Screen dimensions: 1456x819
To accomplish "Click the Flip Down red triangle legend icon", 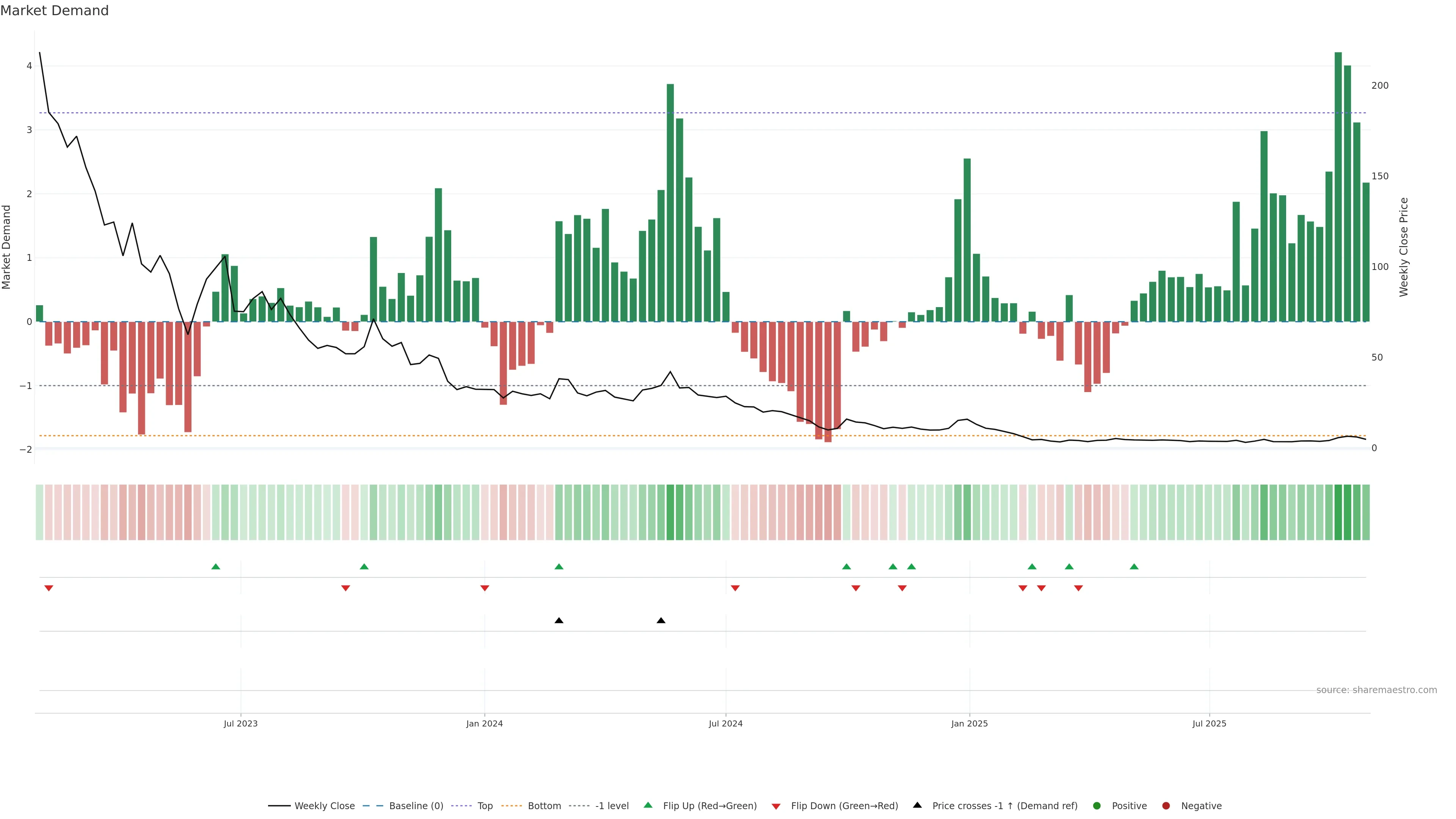I will tap(775, 806).
